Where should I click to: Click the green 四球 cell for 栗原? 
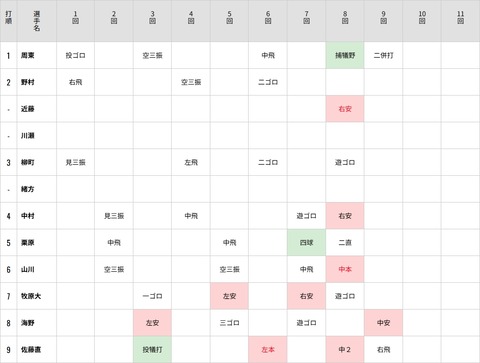coord(306,243)
